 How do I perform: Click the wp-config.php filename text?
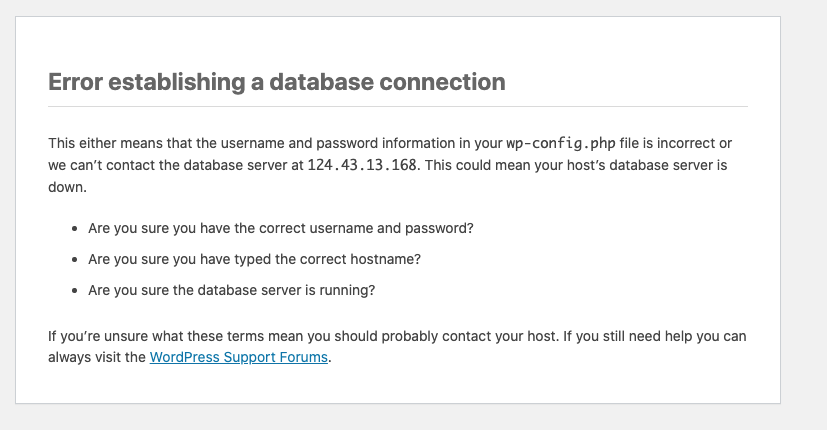tap(561, 144)
